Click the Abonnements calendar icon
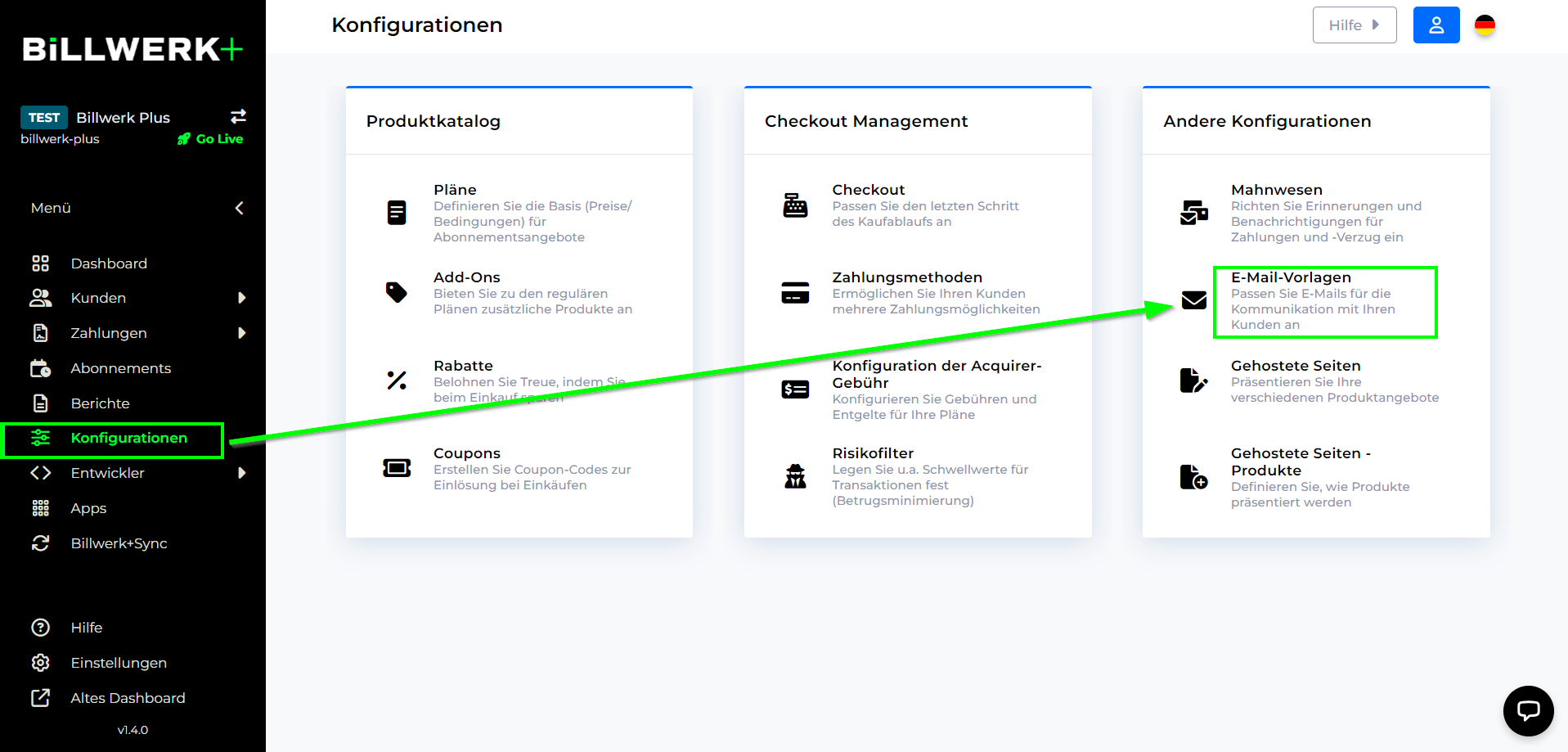Viewport: 1568px width, 752px height. (x=40, y=368)
